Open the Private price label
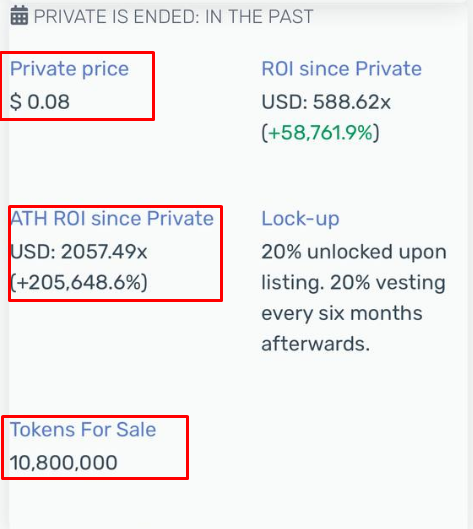 click(x=69, y=68)
